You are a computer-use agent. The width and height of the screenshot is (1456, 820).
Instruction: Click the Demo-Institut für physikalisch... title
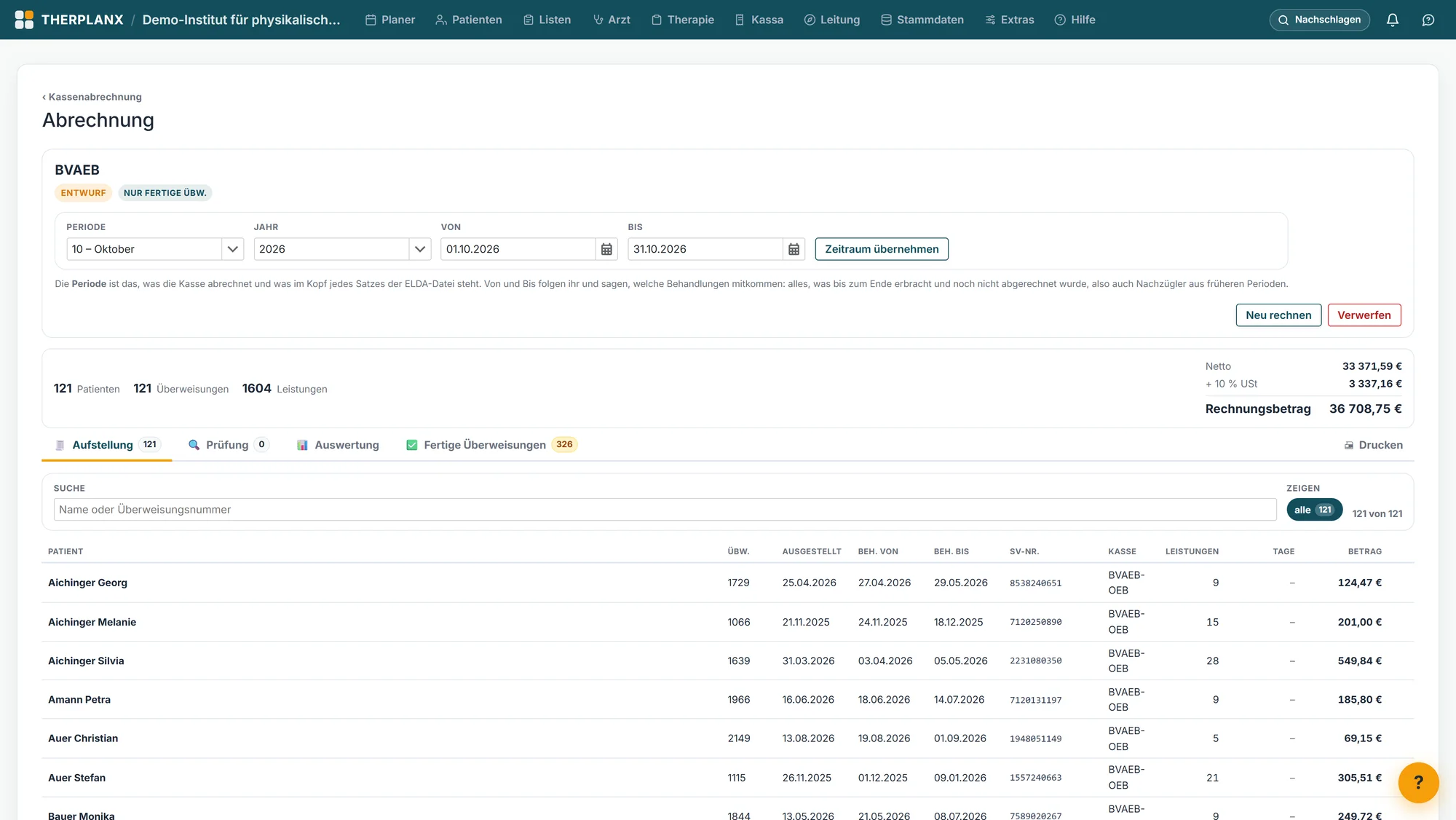click(x=241, y=20)
